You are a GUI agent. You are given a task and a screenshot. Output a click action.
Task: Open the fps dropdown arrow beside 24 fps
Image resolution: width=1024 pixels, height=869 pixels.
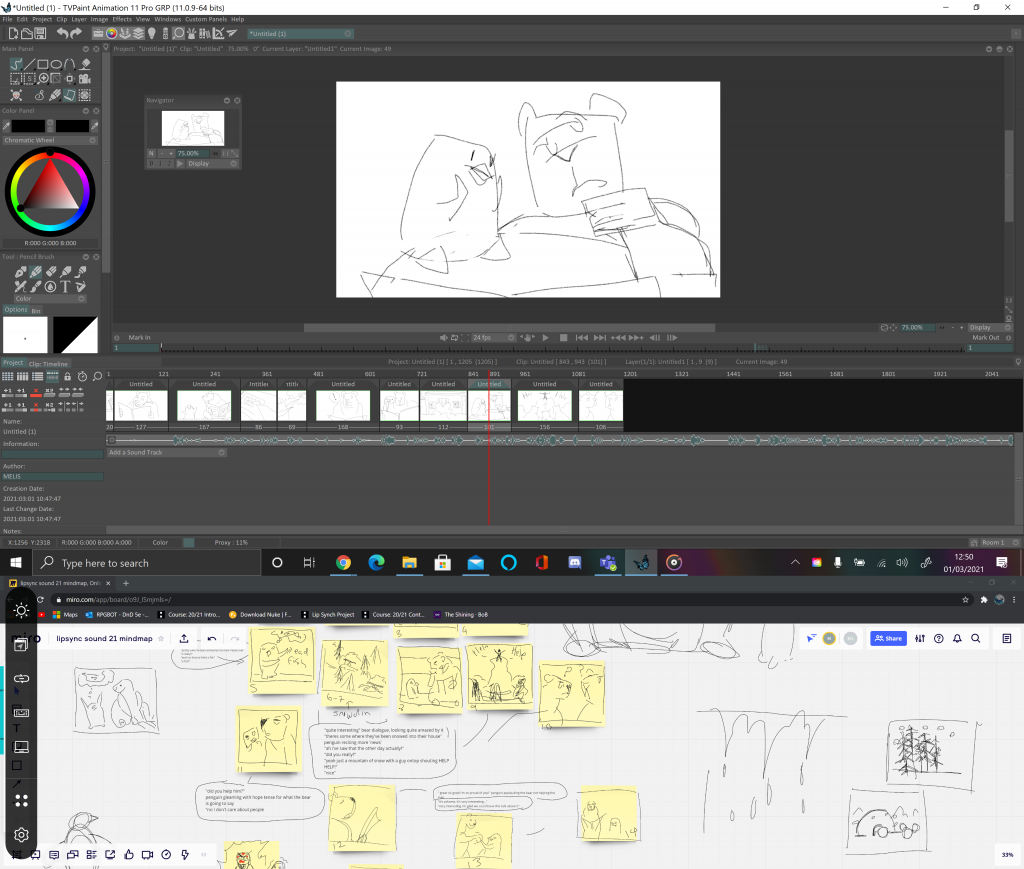[x=511, y=338]
